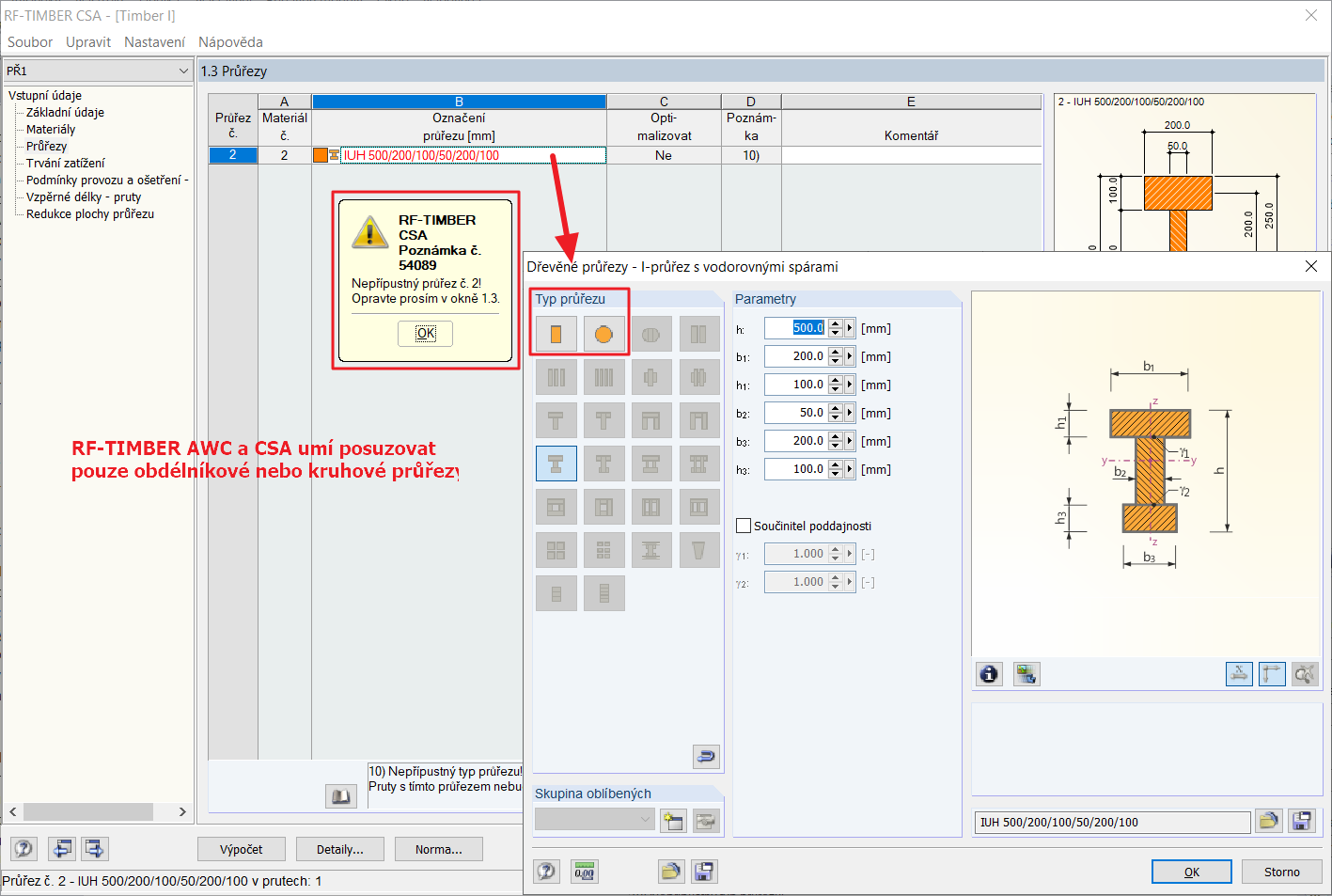
Task: Go to the next input window icon
Action: coord(95,849)
